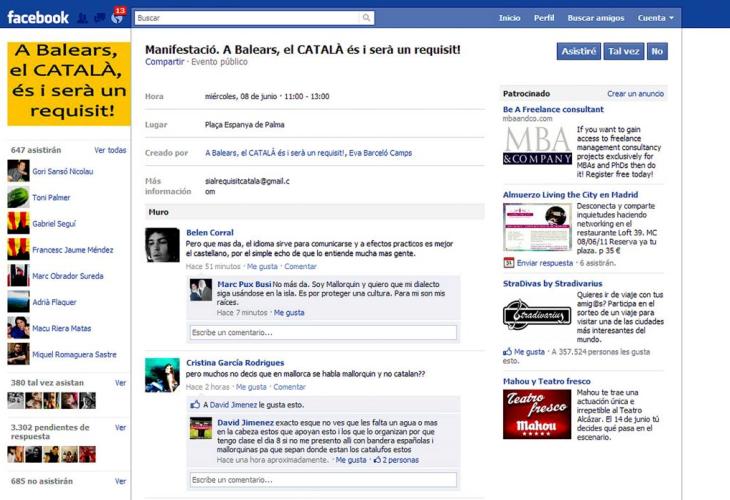Click the Stradivarius ad logo
The image size is (730, 500).
click(537, 316)
